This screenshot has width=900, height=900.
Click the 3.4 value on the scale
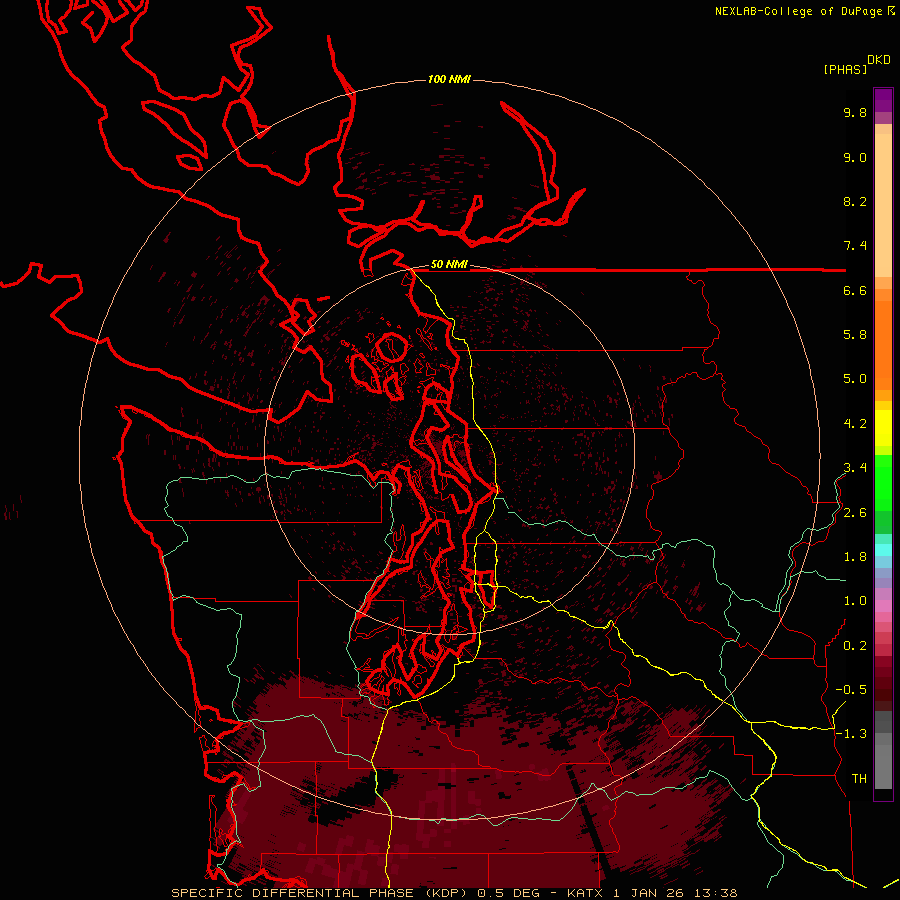coord(855,468)
